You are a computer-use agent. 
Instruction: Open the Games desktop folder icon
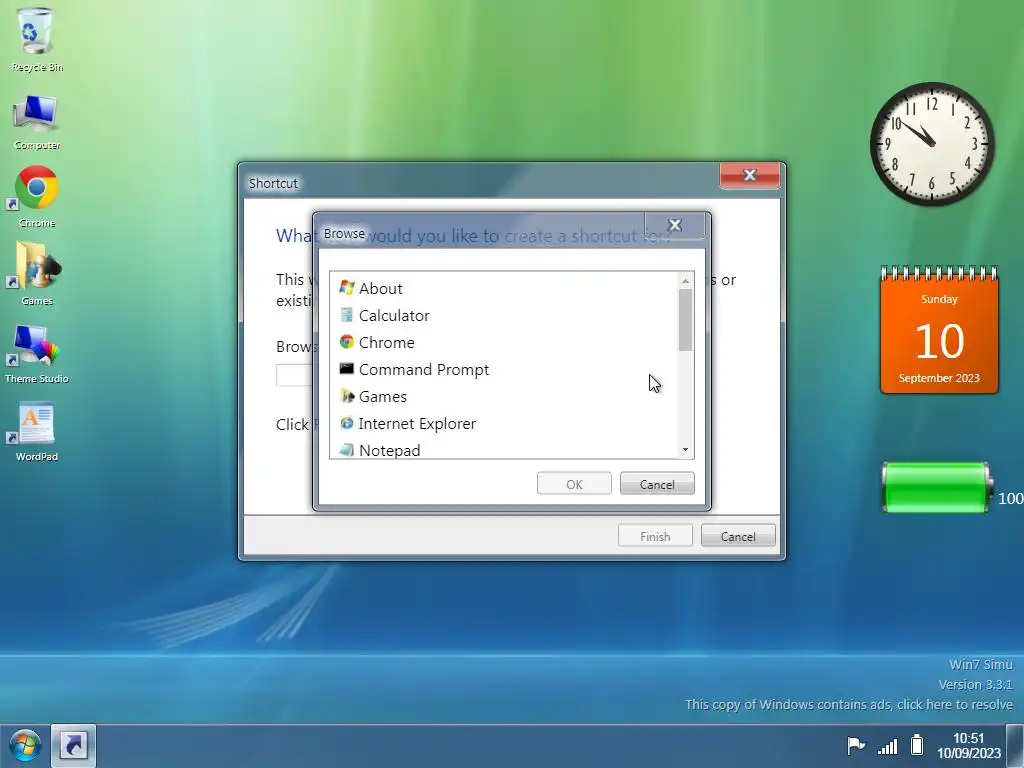tap(37, 274)
